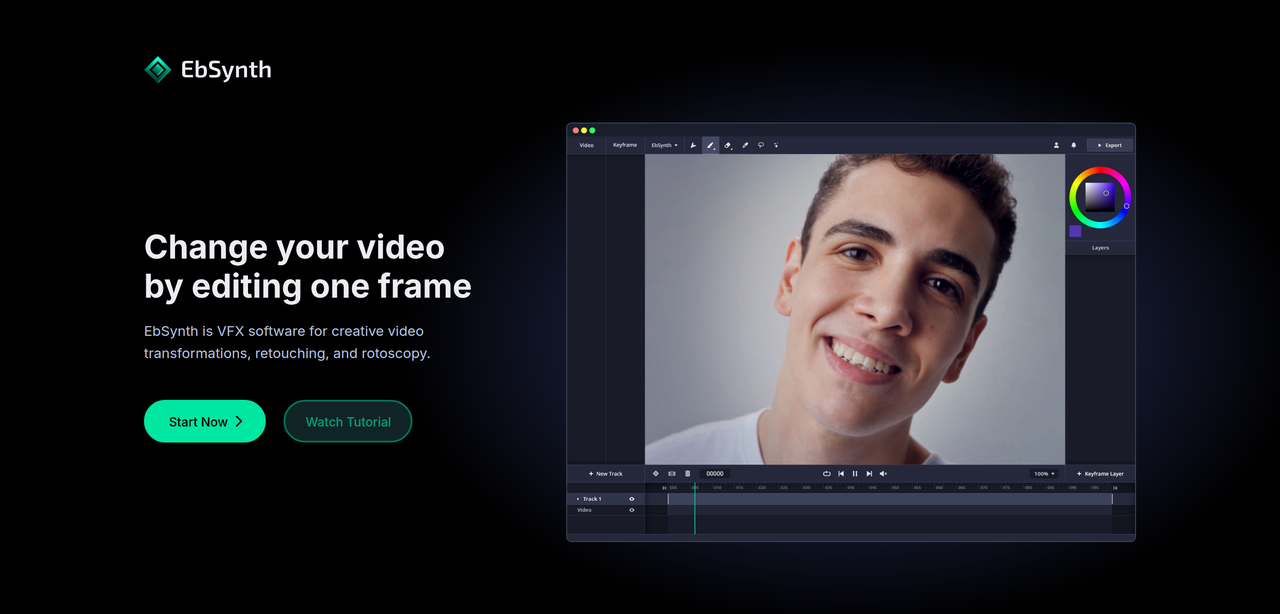Image resolution: width=1280 pixels, height=614 pixels.
Task: Jump to timeline end marker
Action: tap(1115, 488)
